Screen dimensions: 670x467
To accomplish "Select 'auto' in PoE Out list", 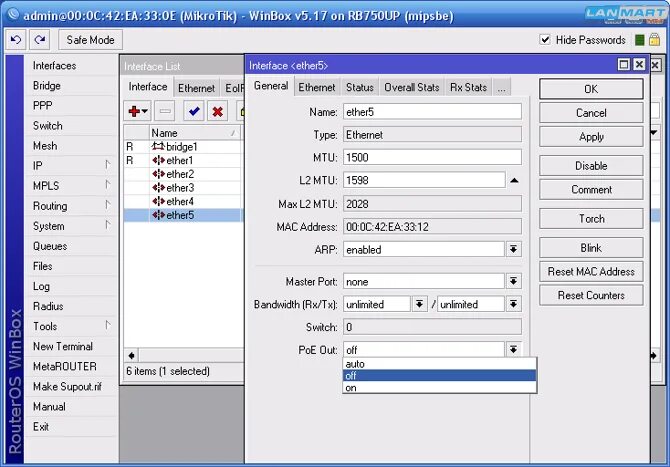I will 440,364.
